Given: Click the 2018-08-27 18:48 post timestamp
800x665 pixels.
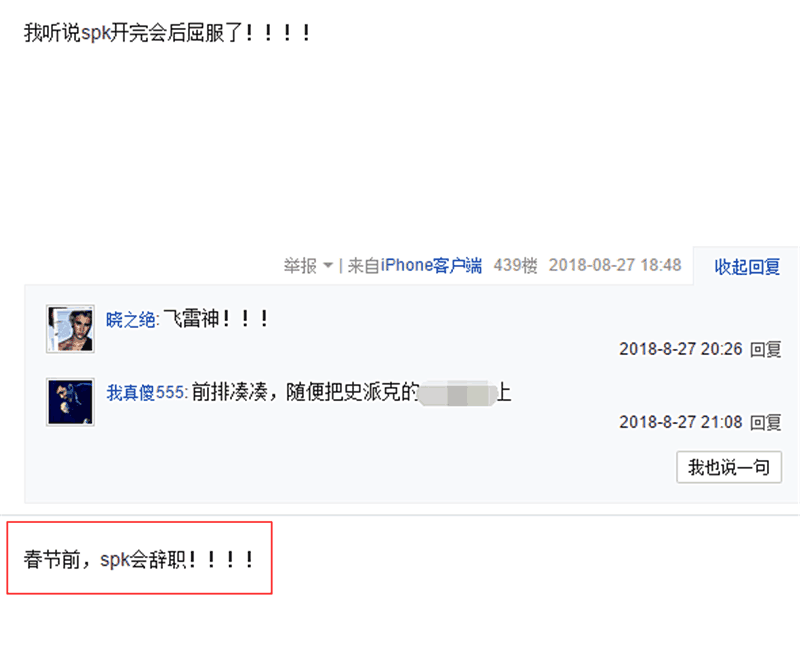Looking at the screenshot, I should [615, 265].
